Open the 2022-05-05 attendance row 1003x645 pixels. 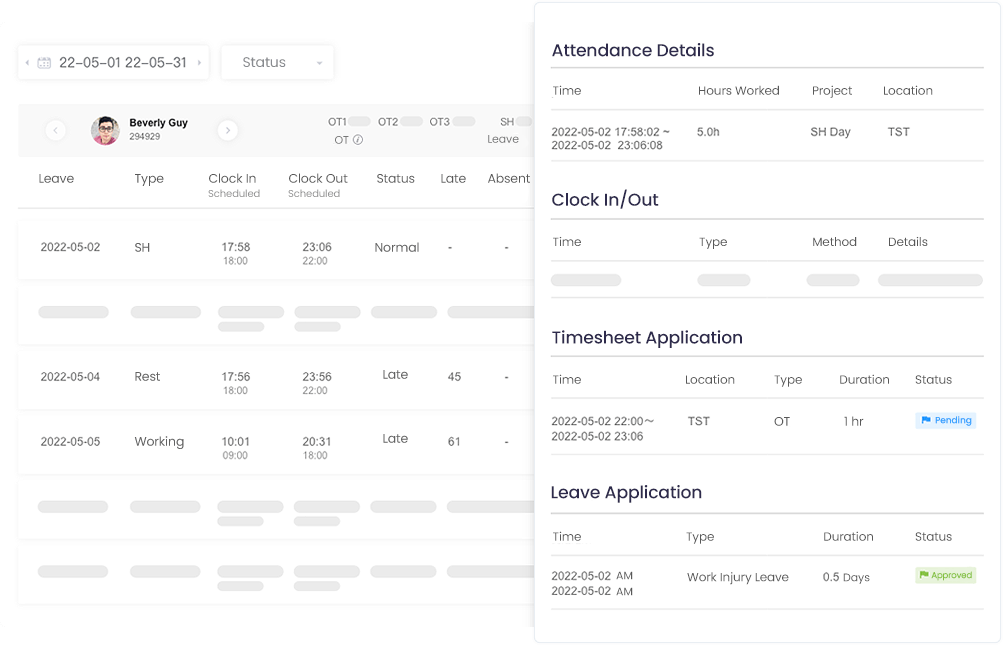(276, 444)
